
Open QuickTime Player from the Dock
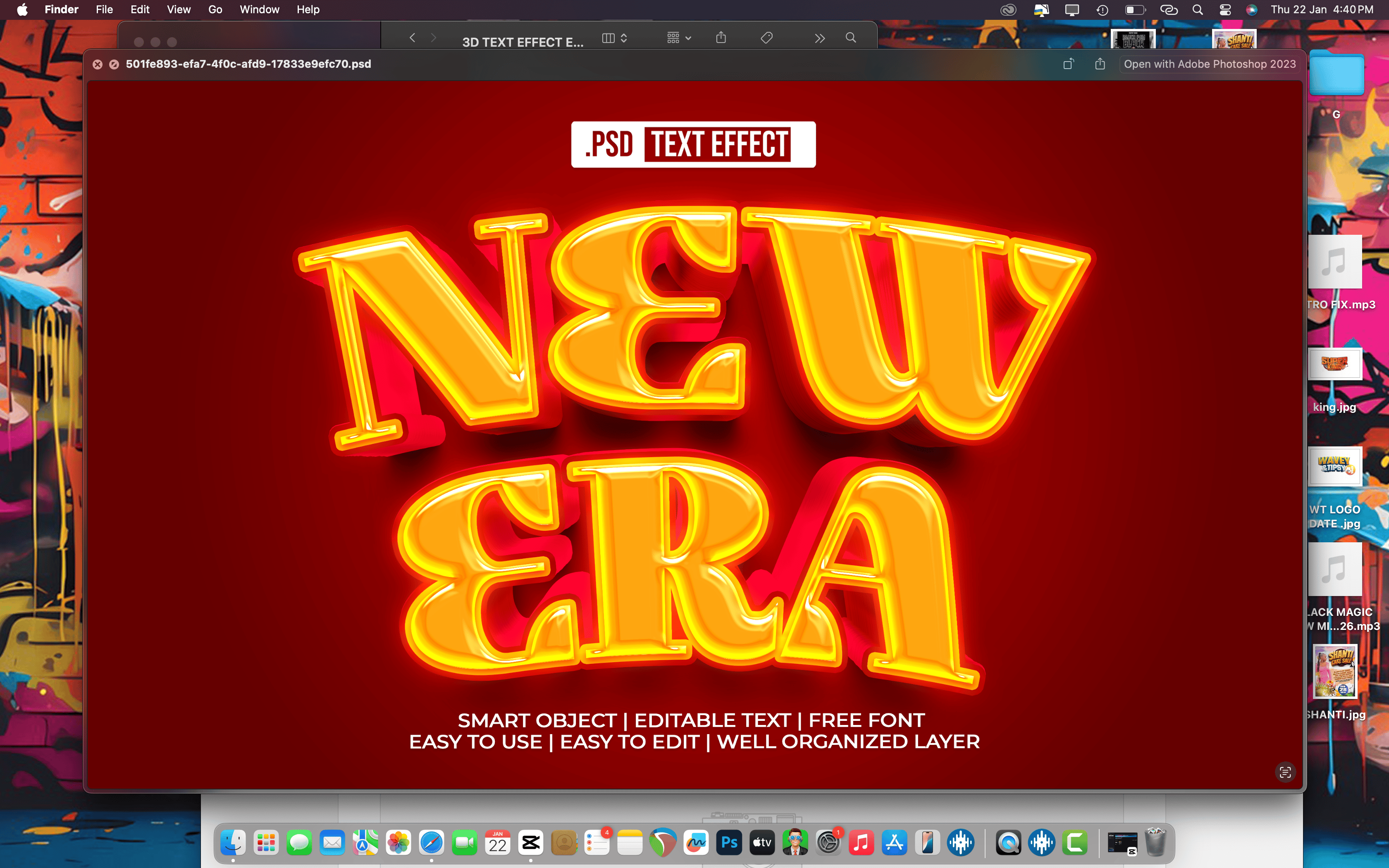pos(1008,842)
